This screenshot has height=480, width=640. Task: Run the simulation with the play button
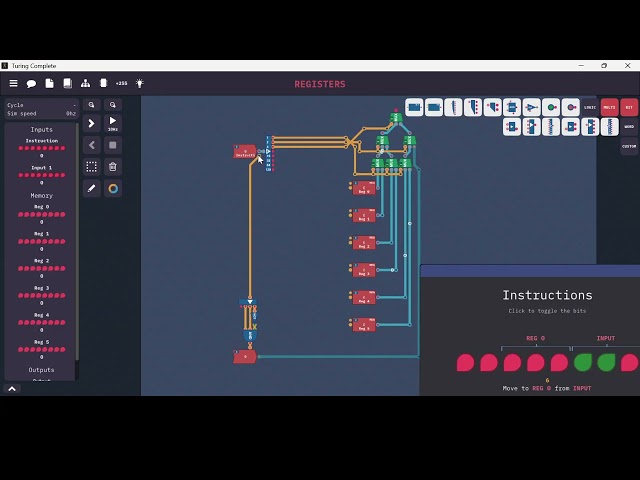click(113, 123)
